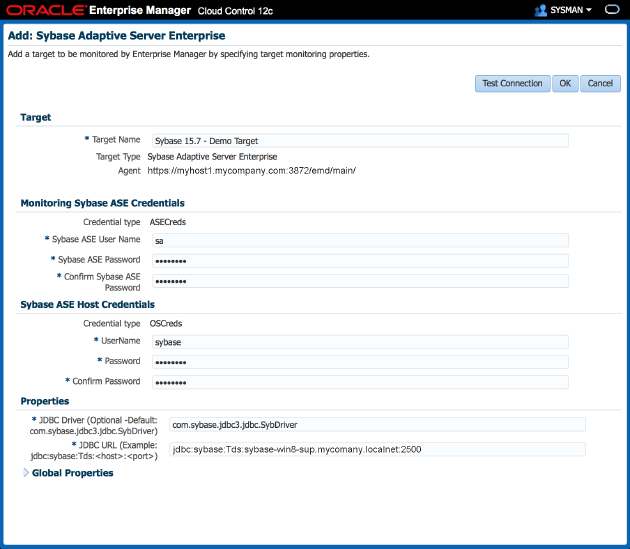This screenshot has height=549, width=630.
Task: Select the Confirm Sybase ASE Password field
Action: point(360,281)
